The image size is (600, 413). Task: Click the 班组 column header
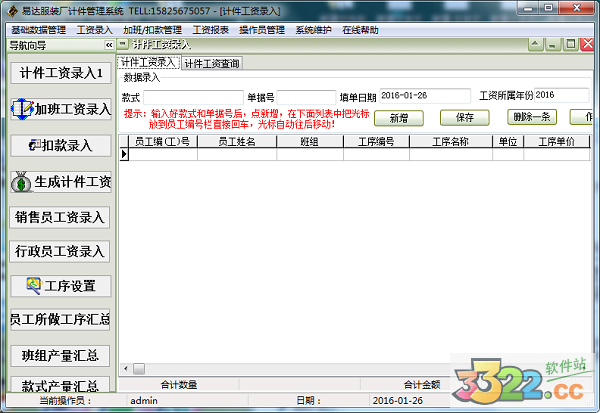(x=310, y=142)
